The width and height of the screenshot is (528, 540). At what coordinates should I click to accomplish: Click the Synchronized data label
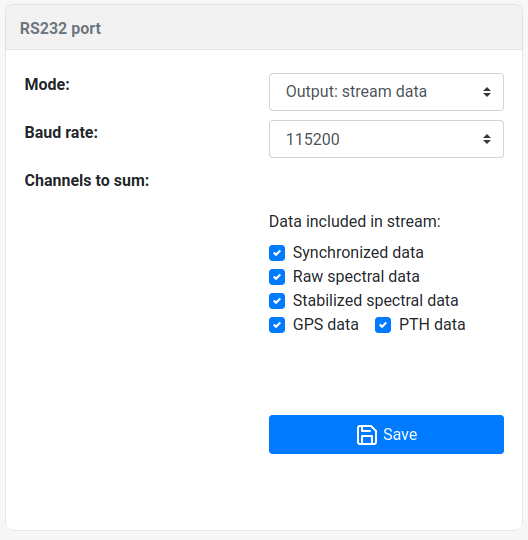[358, 252]
